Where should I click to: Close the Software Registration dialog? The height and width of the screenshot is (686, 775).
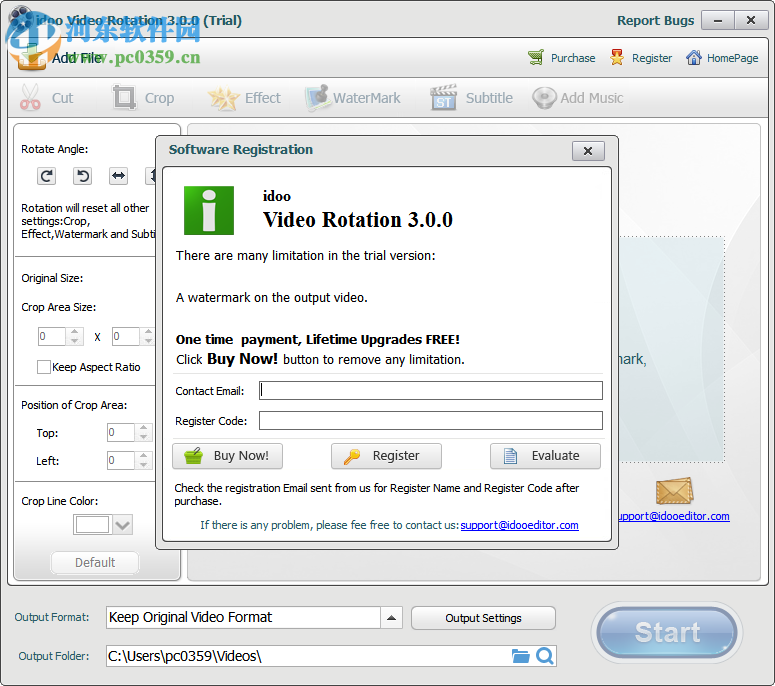click(x=588, y=151)
